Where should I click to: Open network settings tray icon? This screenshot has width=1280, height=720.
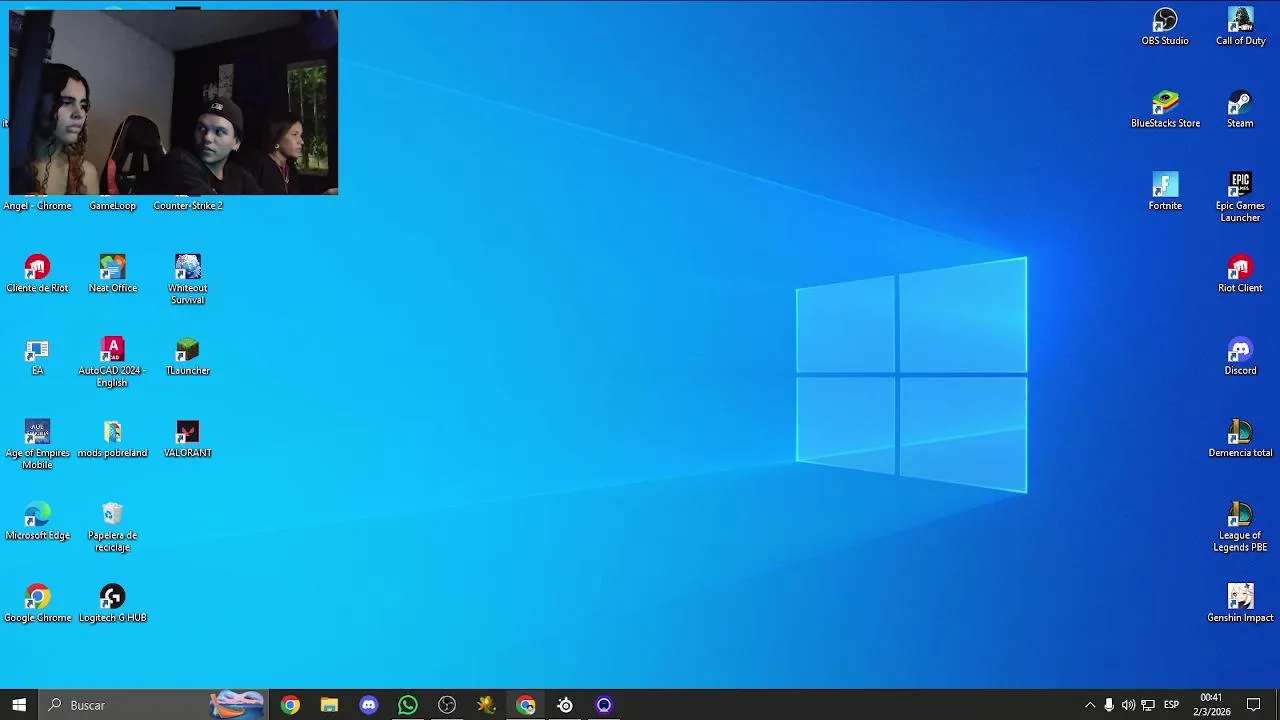(1148, 705)
